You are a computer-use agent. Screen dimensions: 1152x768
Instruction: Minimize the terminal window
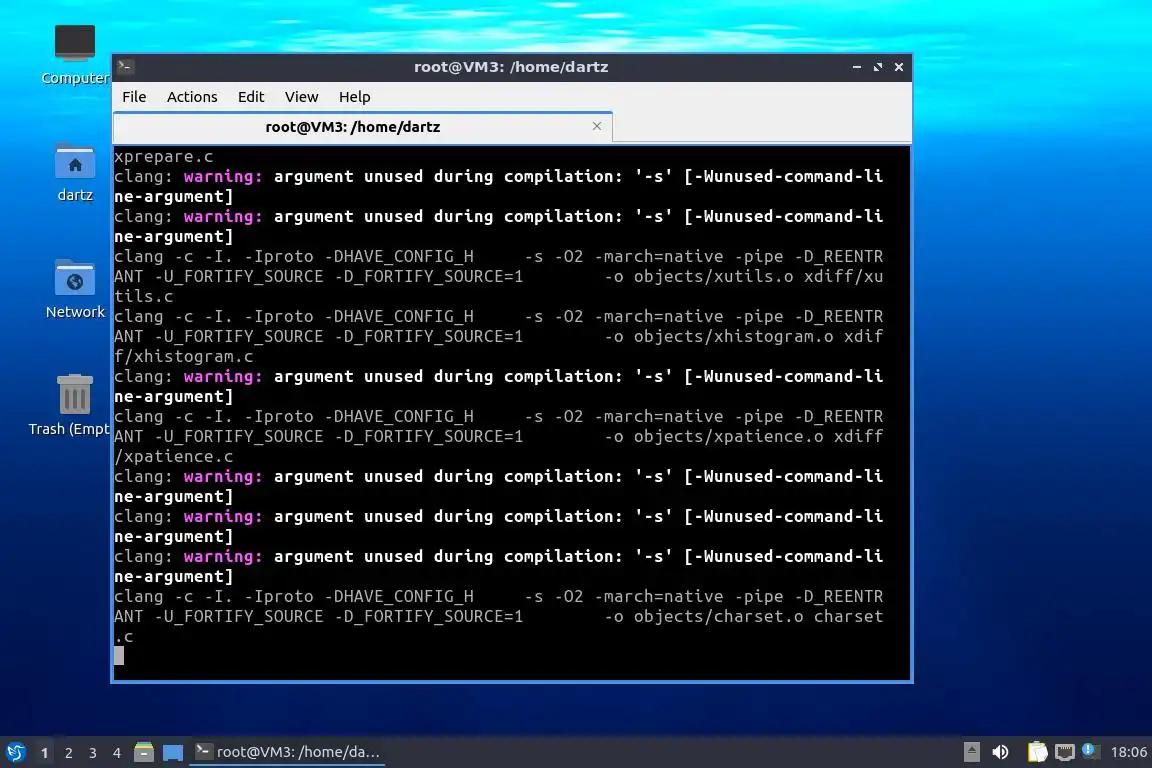[857, 67]
